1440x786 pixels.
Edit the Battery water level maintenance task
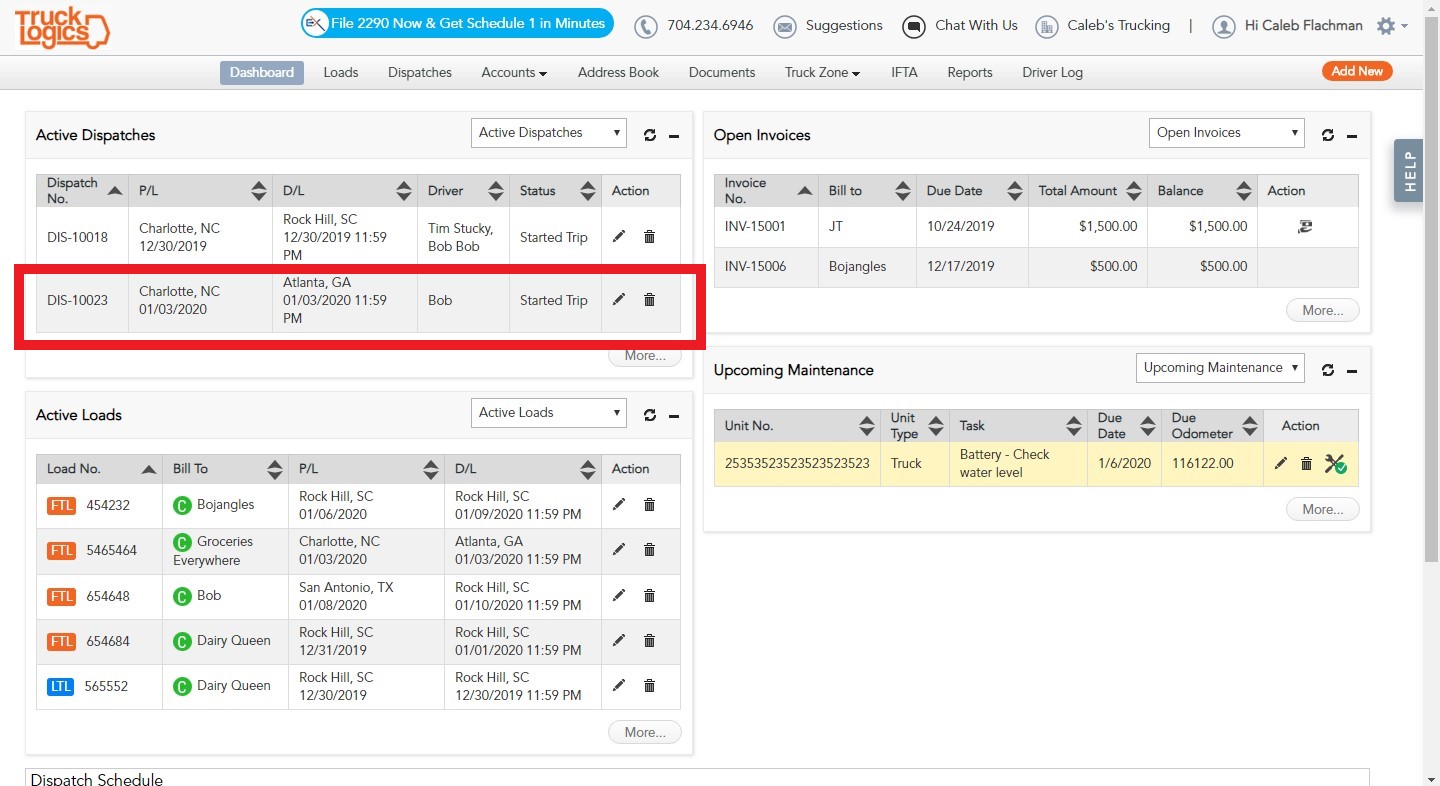coord(1281,463)
